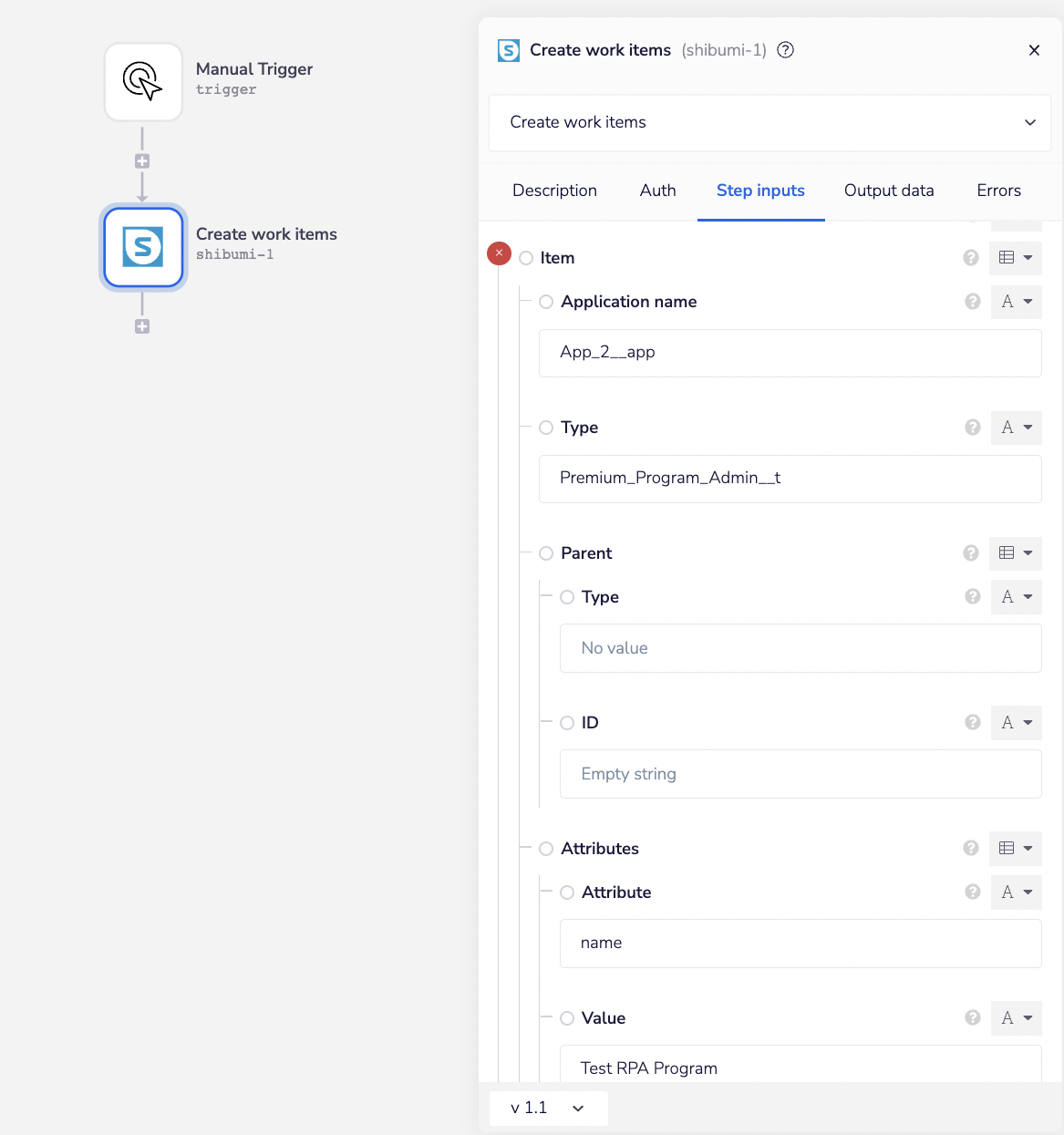Click the help icon beside the Parent field
This screenshot has width=1064, height=1135.
click(970, 553)
